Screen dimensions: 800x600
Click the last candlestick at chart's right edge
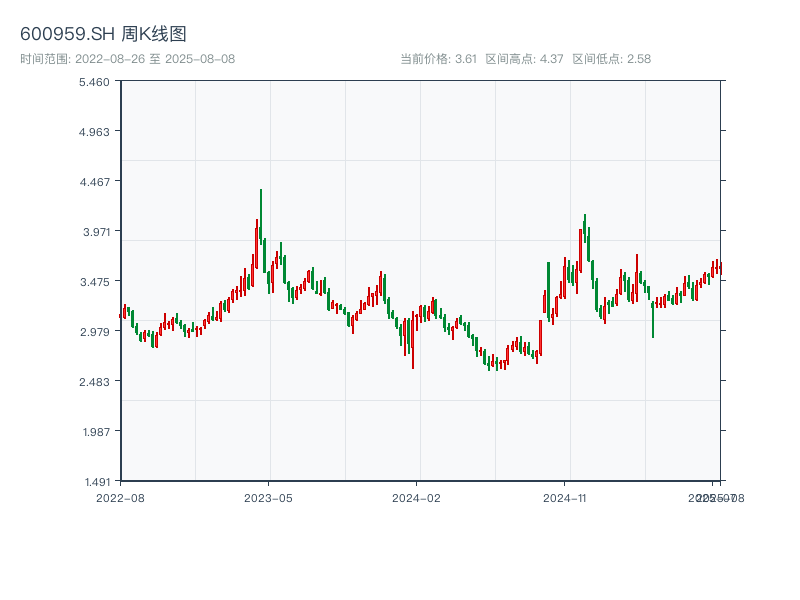(x=719, y=267)
